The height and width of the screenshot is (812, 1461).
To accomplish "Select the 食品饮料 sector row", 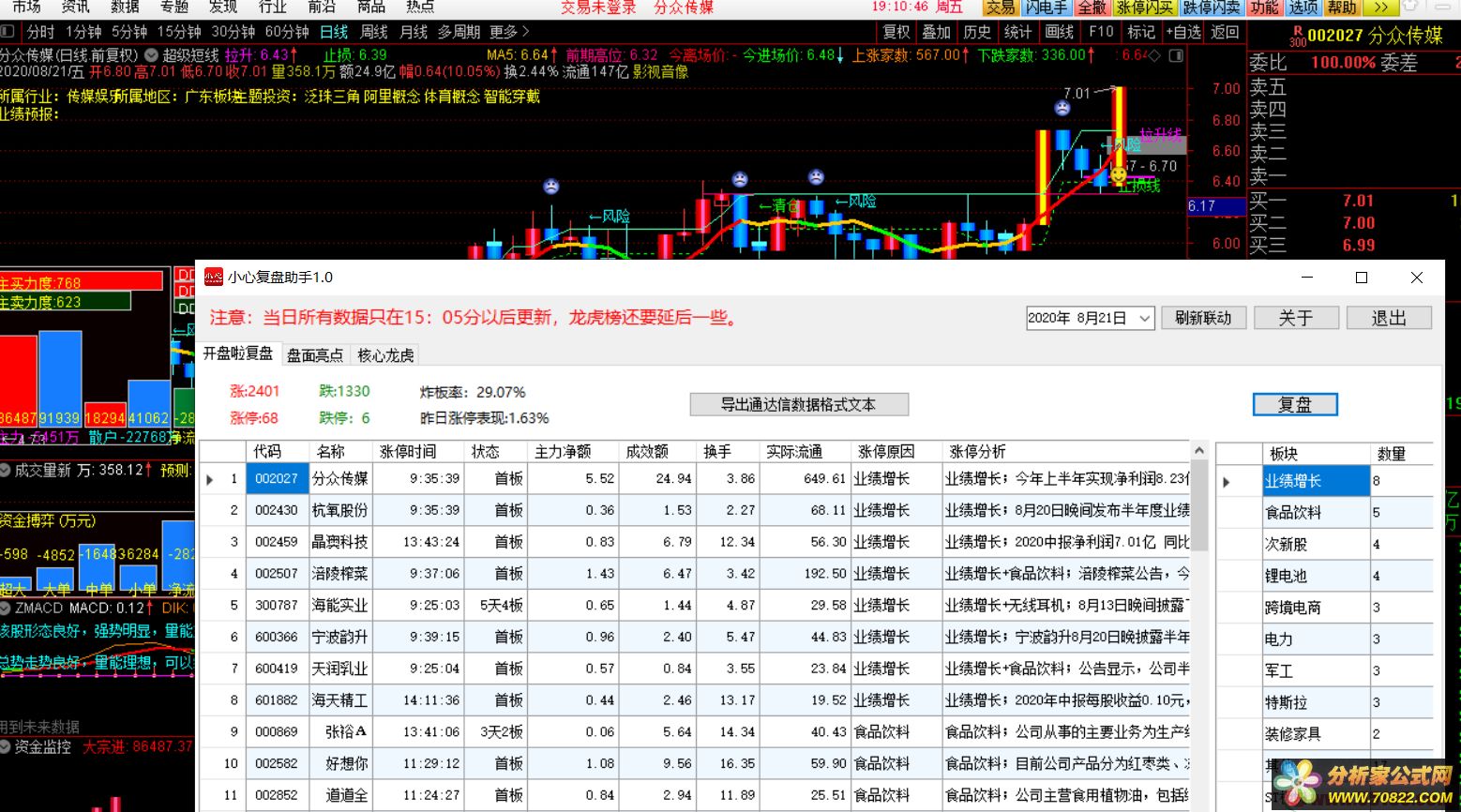I will (x=1316, y=513).
